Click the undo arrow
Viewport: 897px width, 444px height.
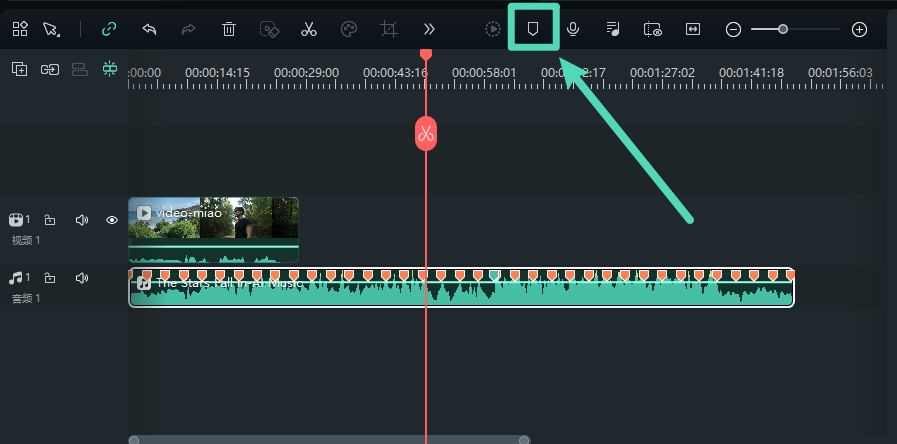click(149, 29)
